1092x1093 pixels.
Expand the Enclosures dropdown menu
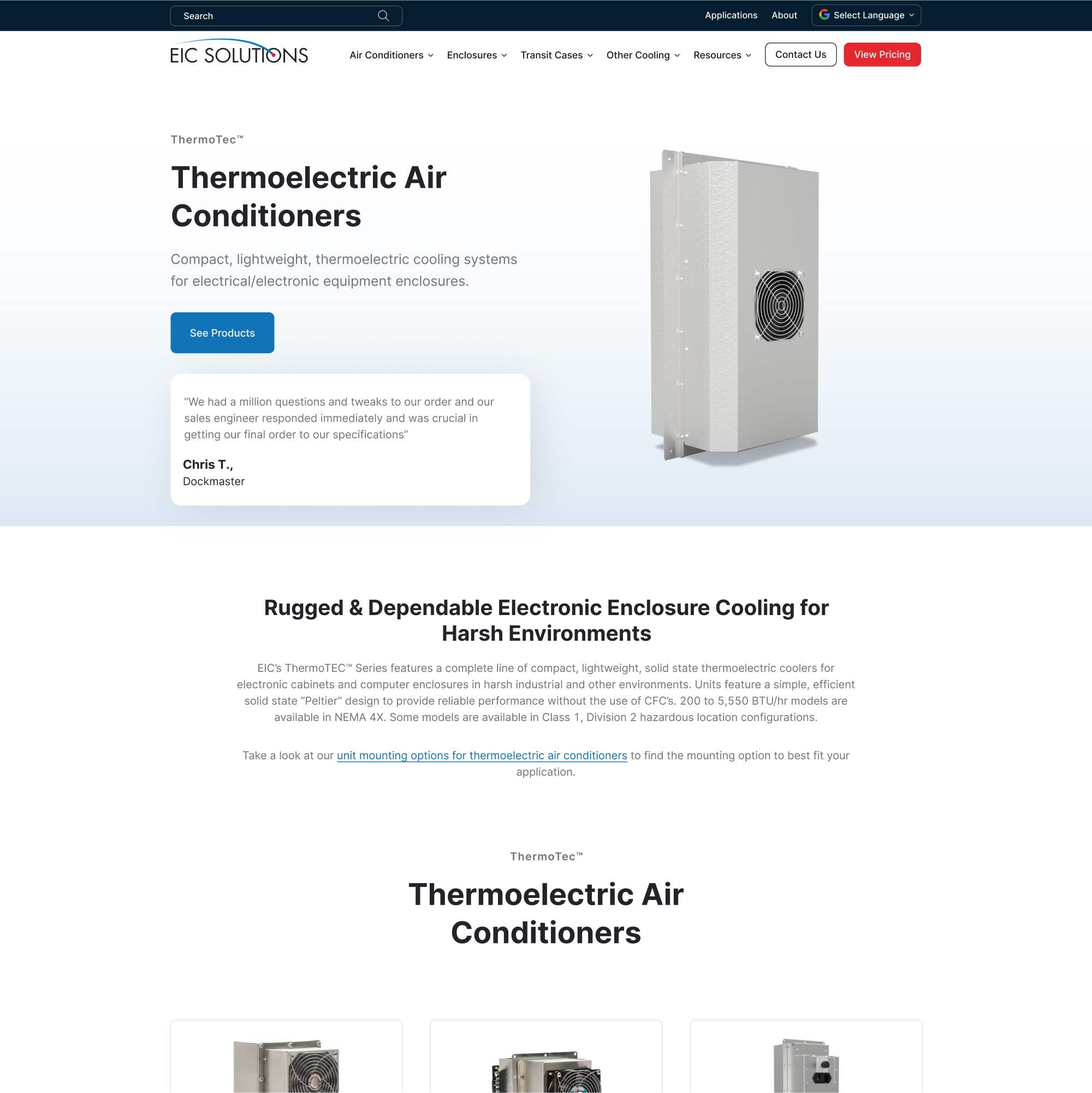477,54
